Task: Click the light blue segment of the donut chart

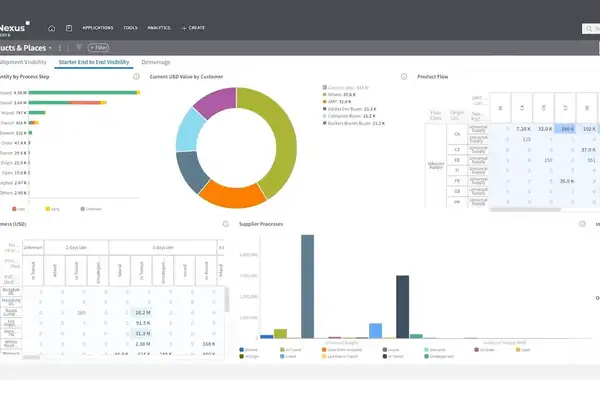Action: coord(189,130)
